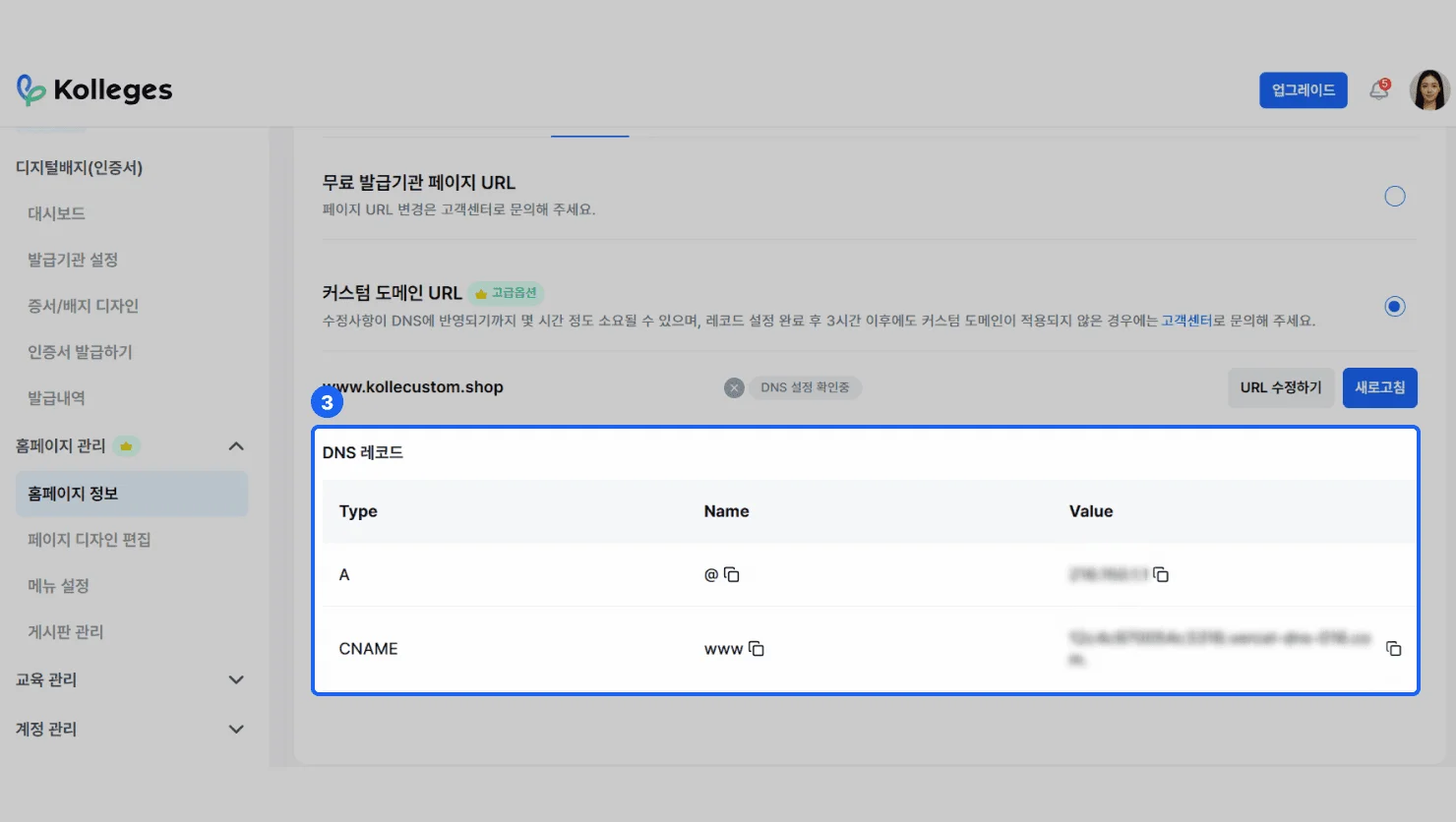Expand the 계정 관리 section

click(236, 729)
